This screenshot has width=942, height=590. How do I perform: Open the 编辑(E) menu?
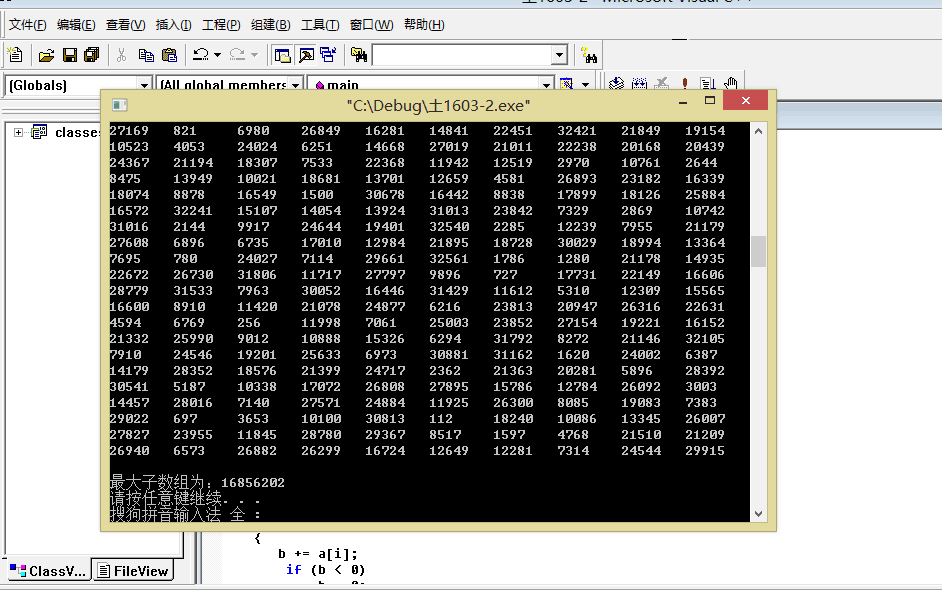(x=76, y=25)
